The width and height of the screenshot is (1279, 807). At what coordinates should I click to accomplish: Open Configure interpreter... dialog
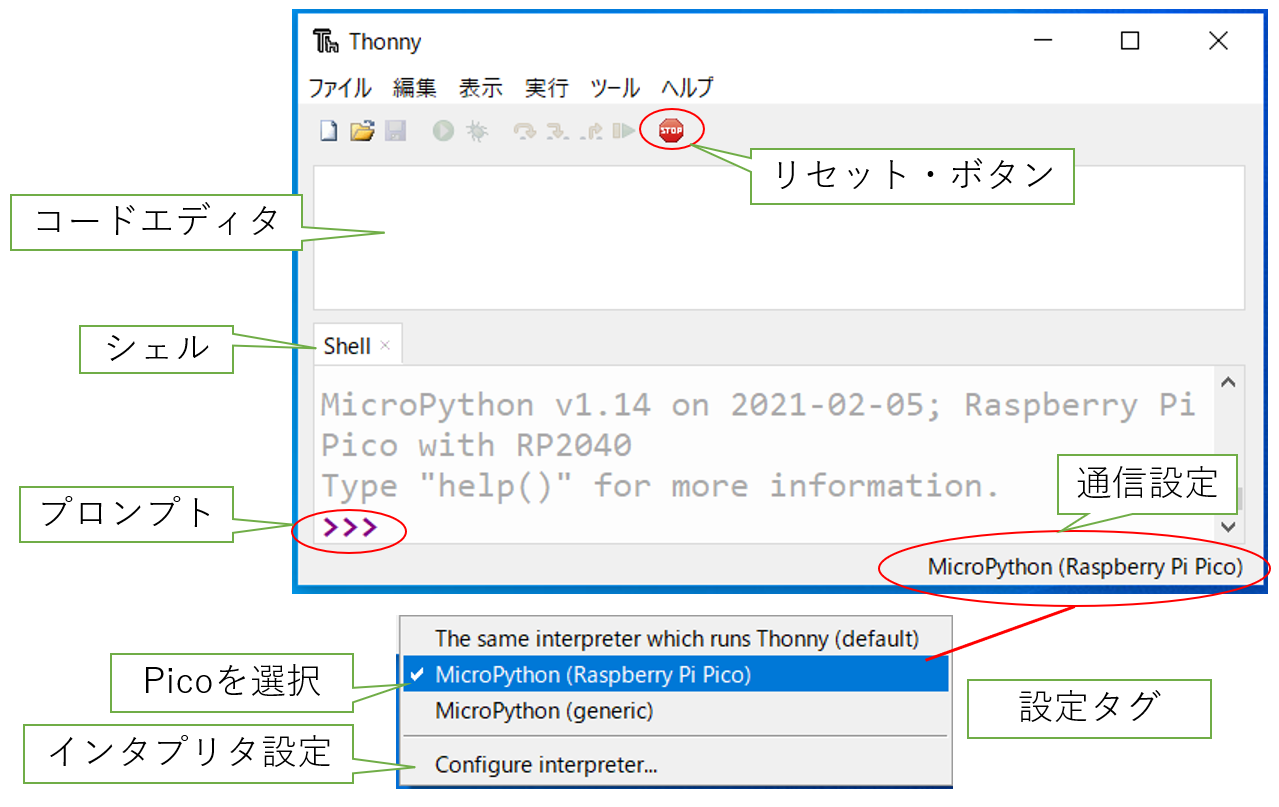point(676,766)
